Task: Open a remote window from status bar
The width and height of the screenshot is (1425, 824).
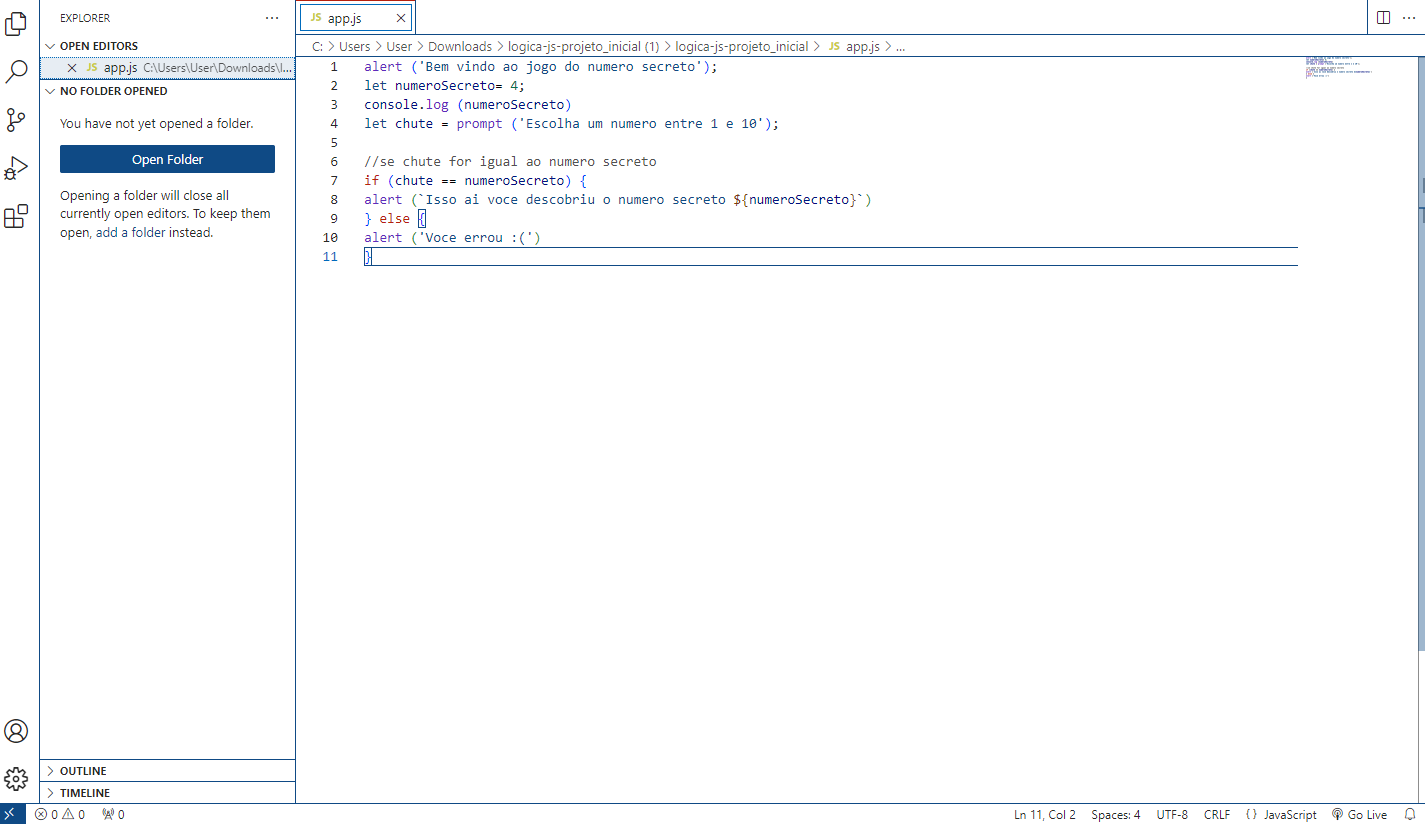Action: [12, 814]
